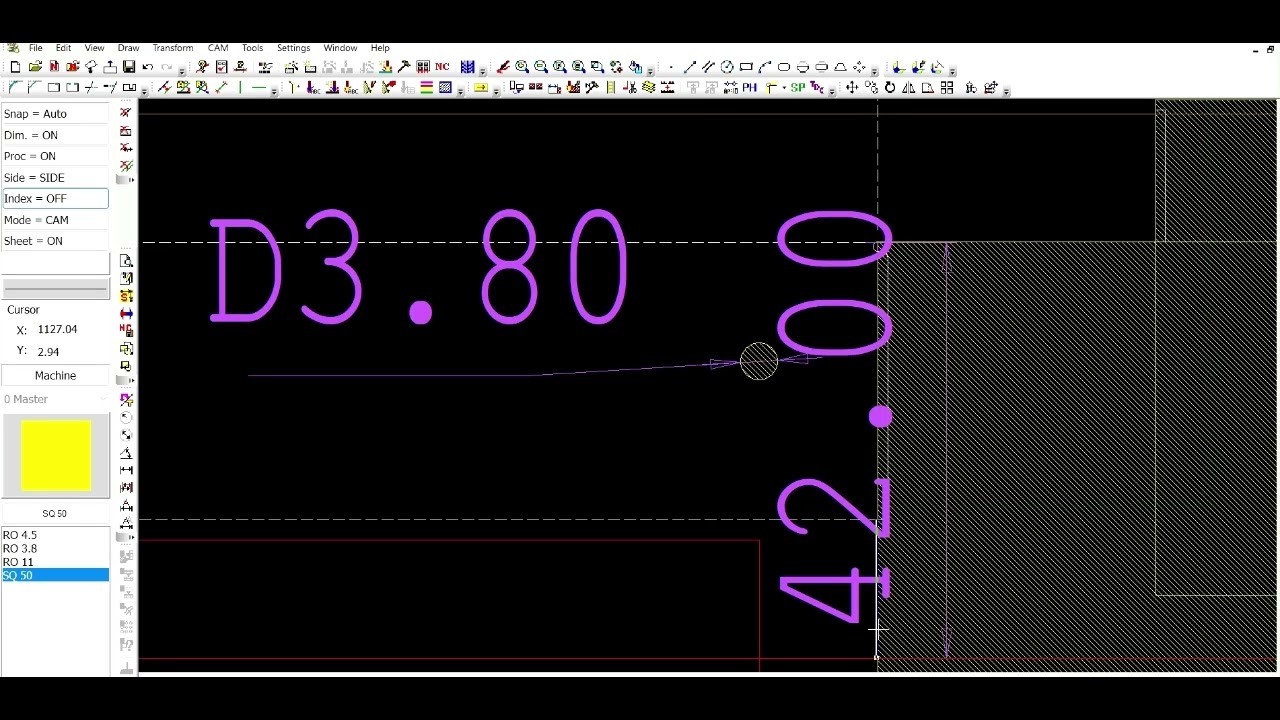This screenshot has width=1280, height=720.
Task: Open the Help menu
Action: [x=380, y=48]
